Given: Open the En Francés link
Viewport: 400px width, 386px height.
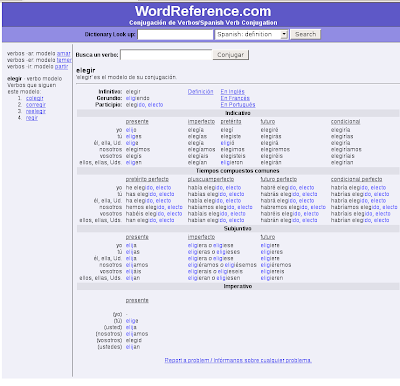Looking at the screenshot, I should coord(235,98).
